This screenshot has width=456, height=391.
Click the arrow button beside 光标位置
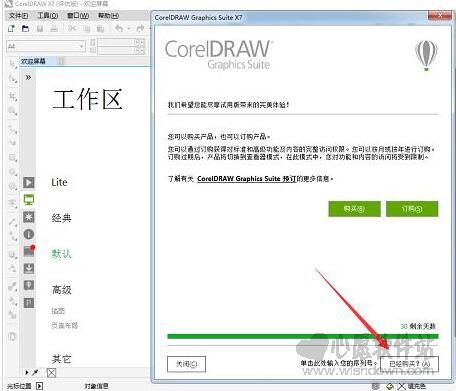(x=39, y=386)
